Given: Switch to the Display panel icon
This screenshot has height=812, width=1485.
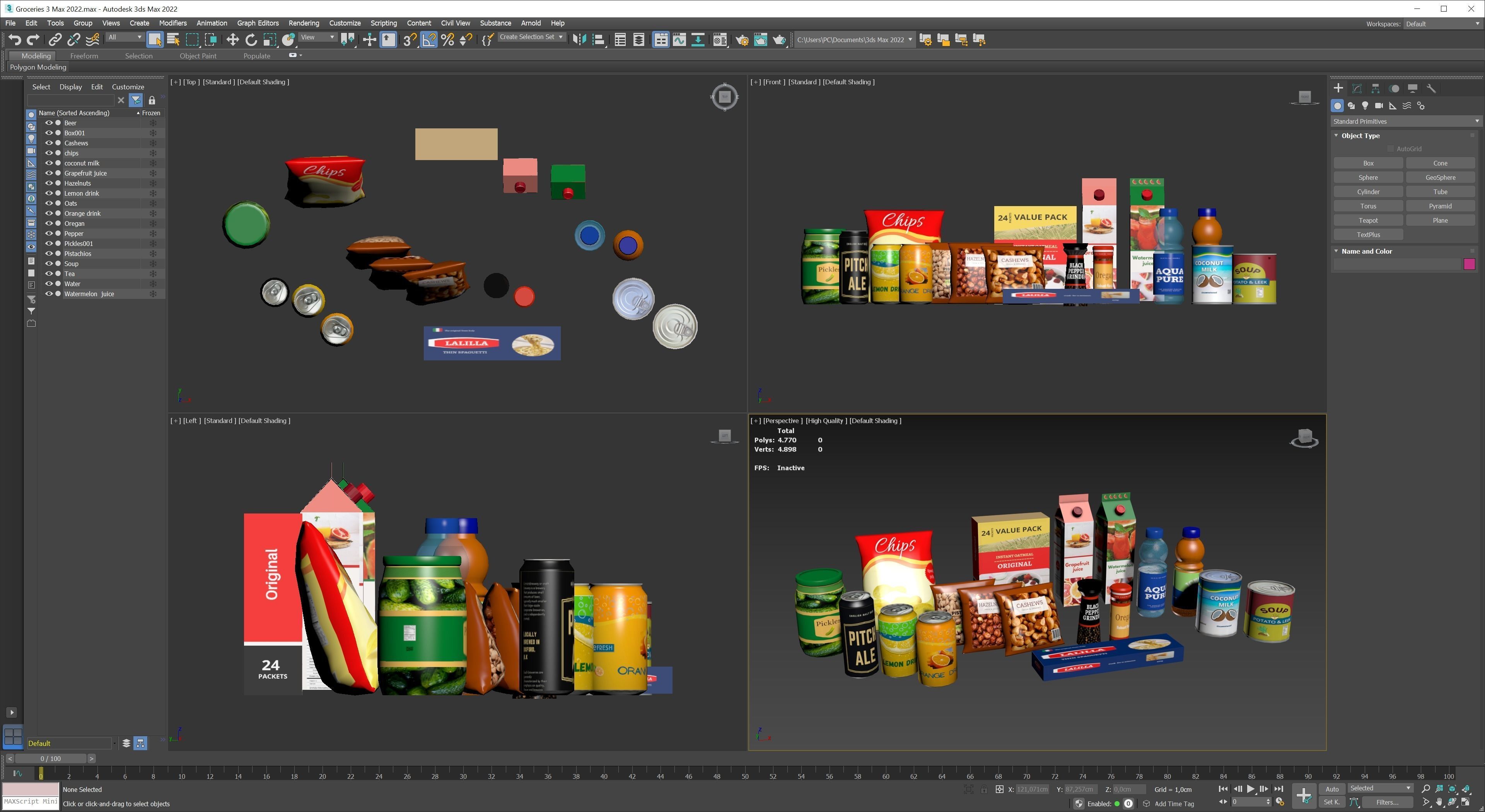Looking at the screenshot, I should point(1412,88).
